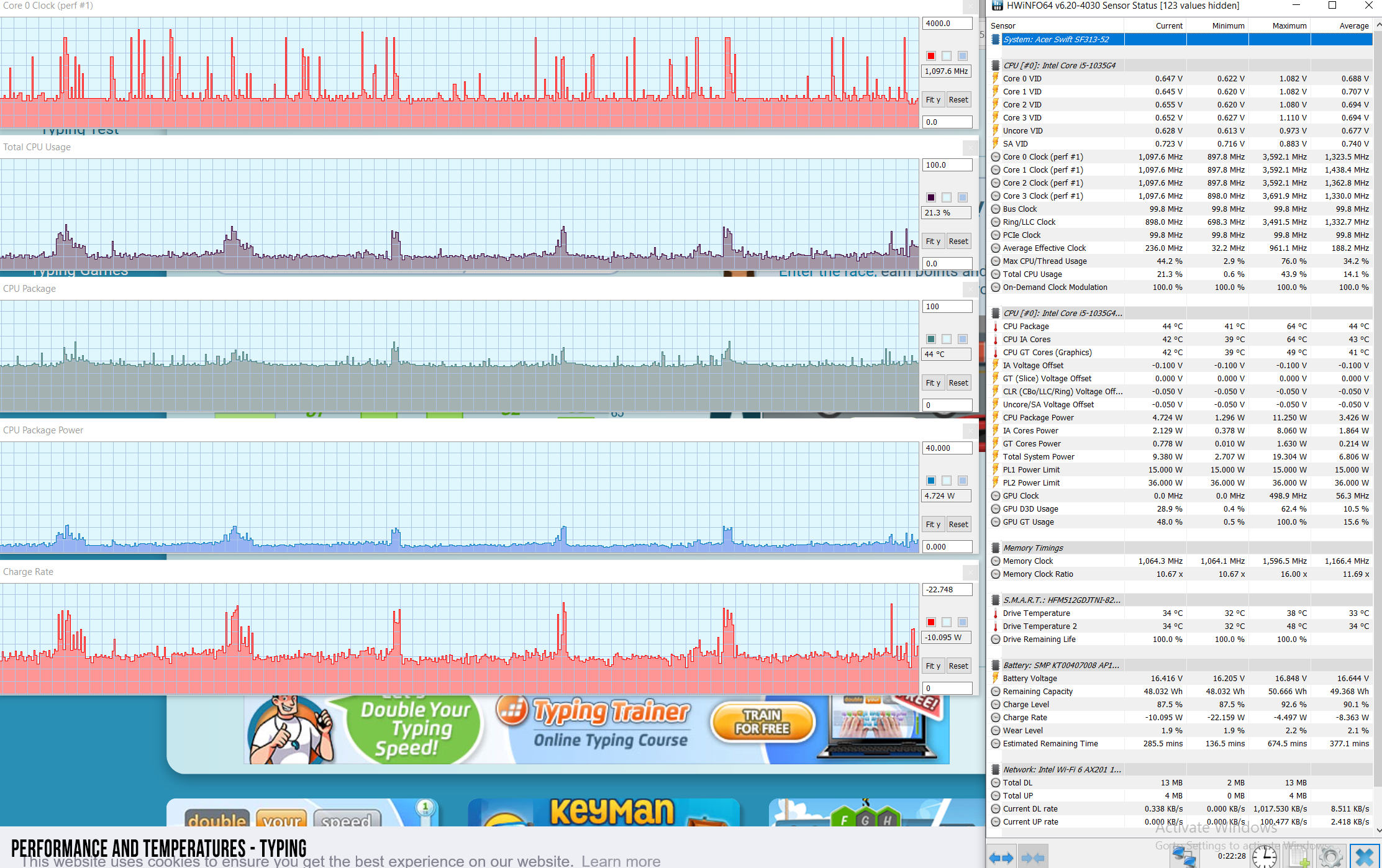Close the Charge Rate graph panel

970,572
